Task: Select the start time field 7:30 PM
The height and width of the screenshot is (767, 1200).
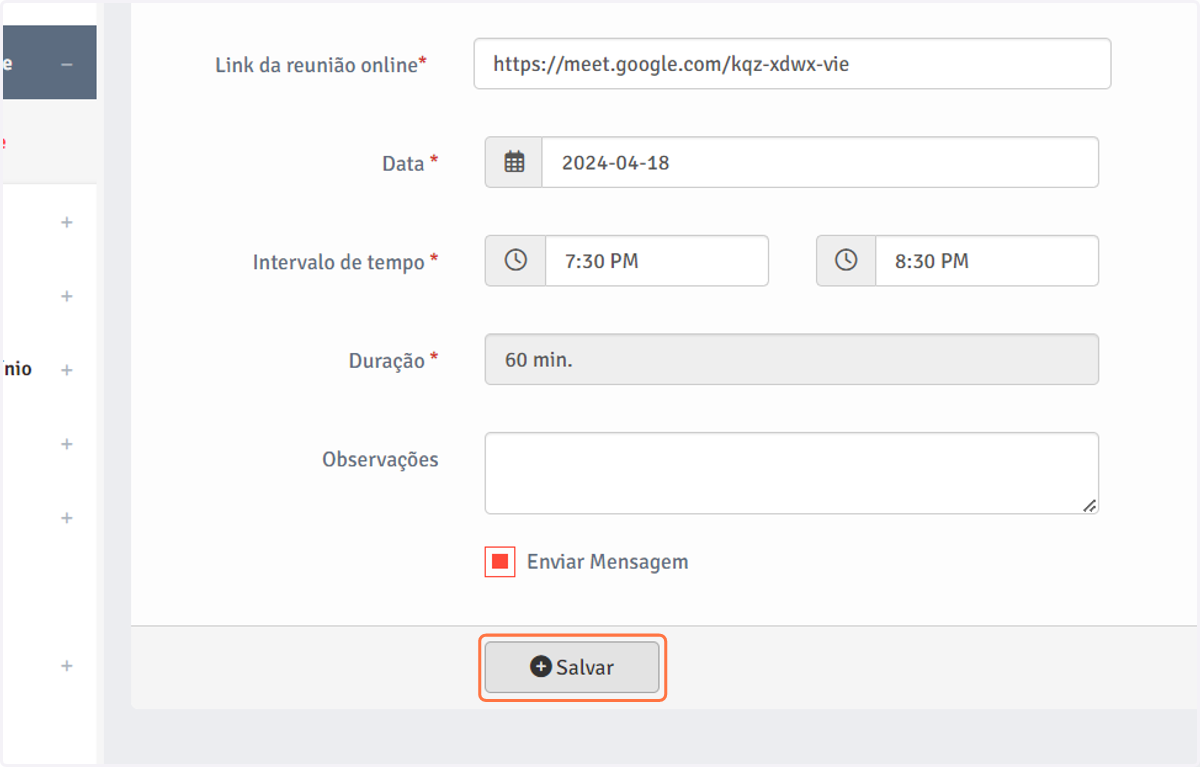Action: (657, 261)
